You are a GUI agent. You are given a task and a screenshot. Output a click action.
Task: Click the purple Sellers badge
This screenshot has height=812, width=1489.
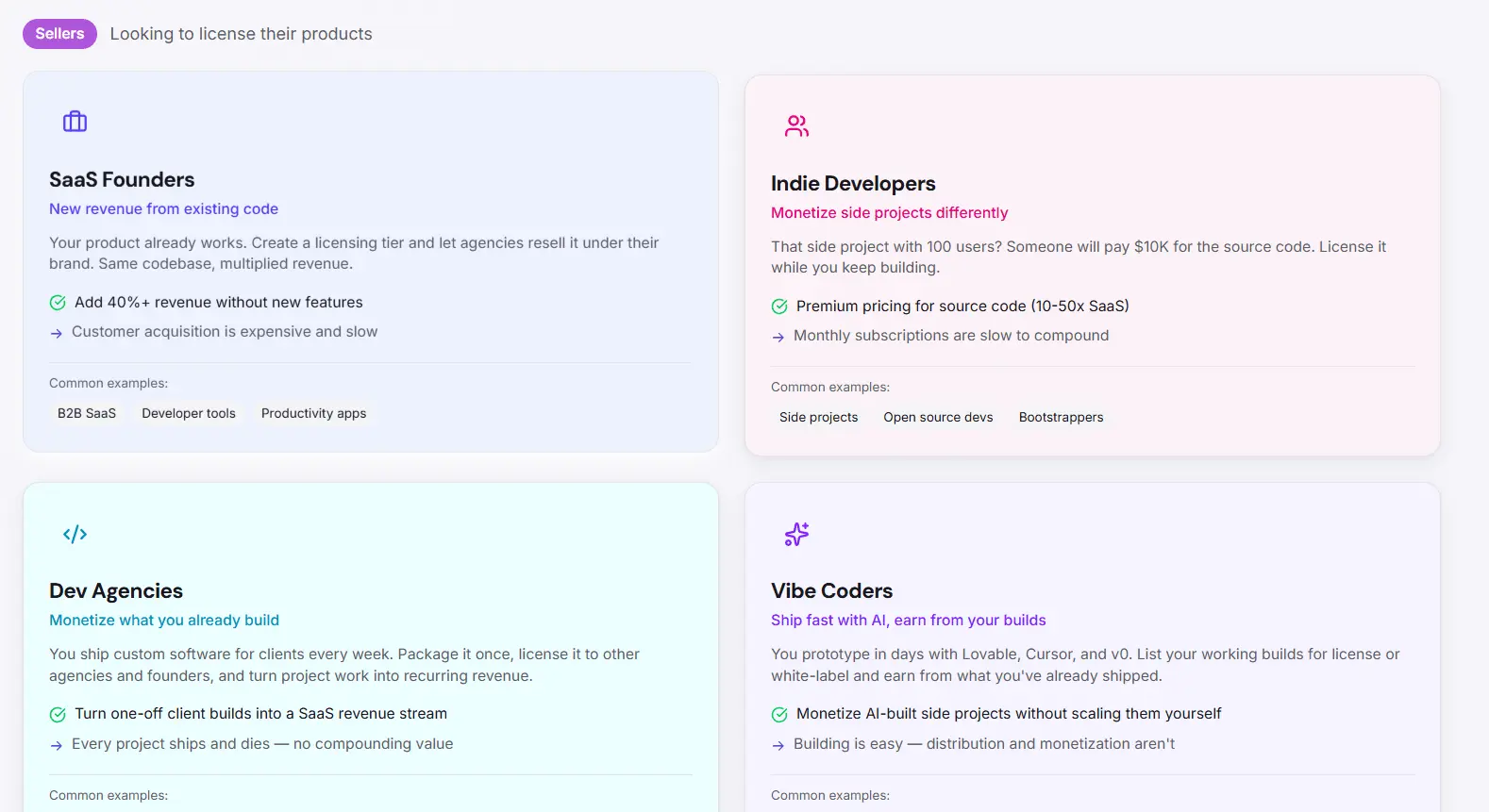(59, 34)
